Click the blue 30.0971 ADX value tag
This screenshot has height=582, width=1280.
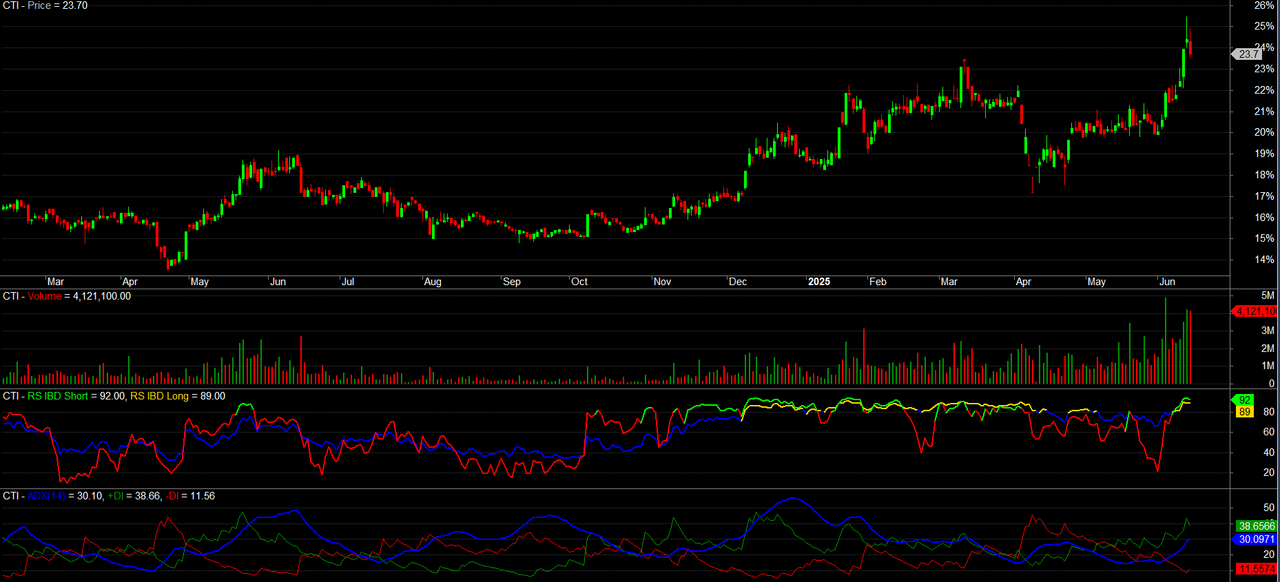tap(1255, 539)
